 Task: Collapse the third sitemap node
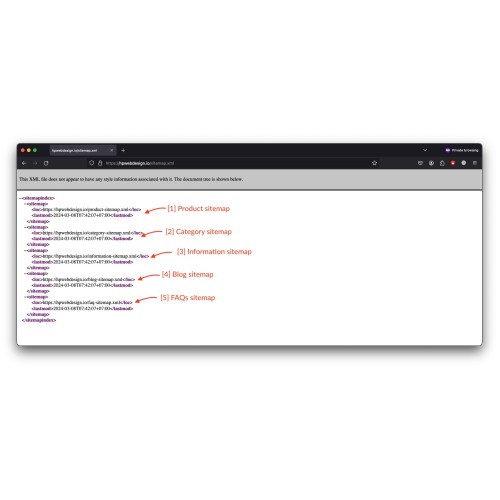[x=25, y=251]
